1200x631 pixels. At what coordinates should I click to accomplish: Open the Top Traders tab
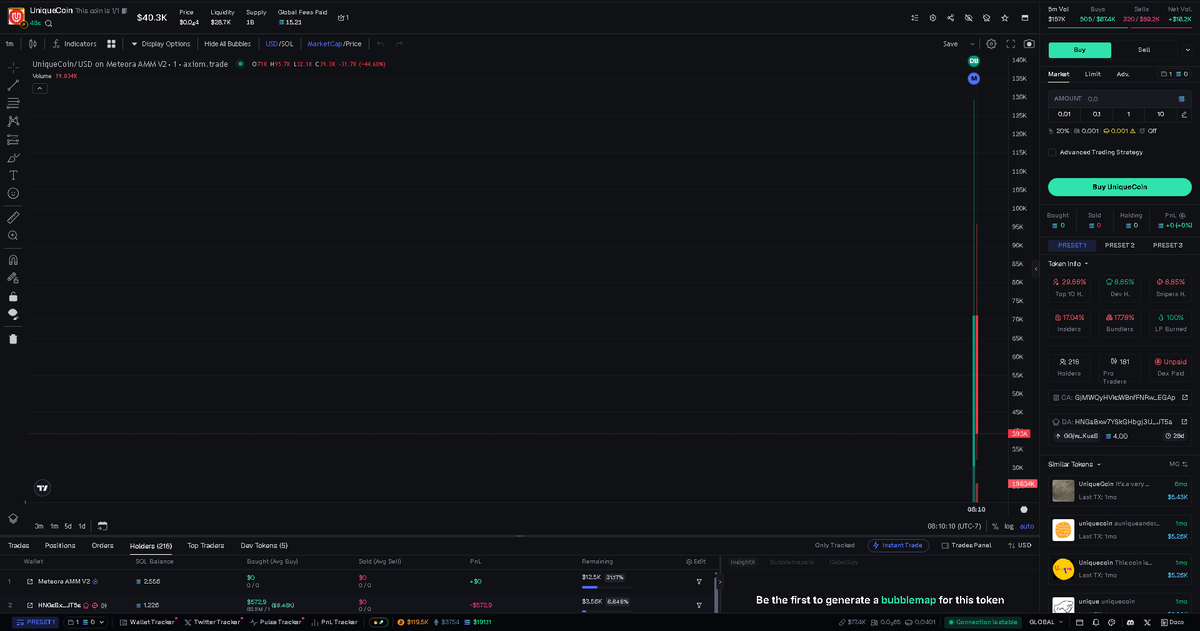[205, 546]
